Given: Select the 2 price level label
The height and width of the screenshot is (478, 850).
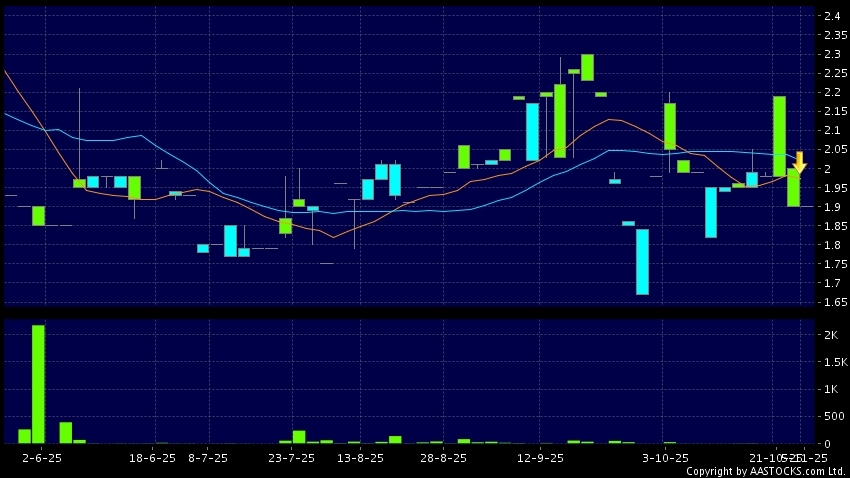Looking at the screenshot, I should coord(827,169).
